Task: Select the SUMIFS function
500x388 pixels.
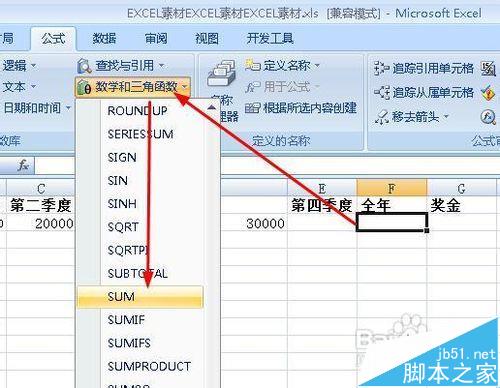Action: click(140, 343)
